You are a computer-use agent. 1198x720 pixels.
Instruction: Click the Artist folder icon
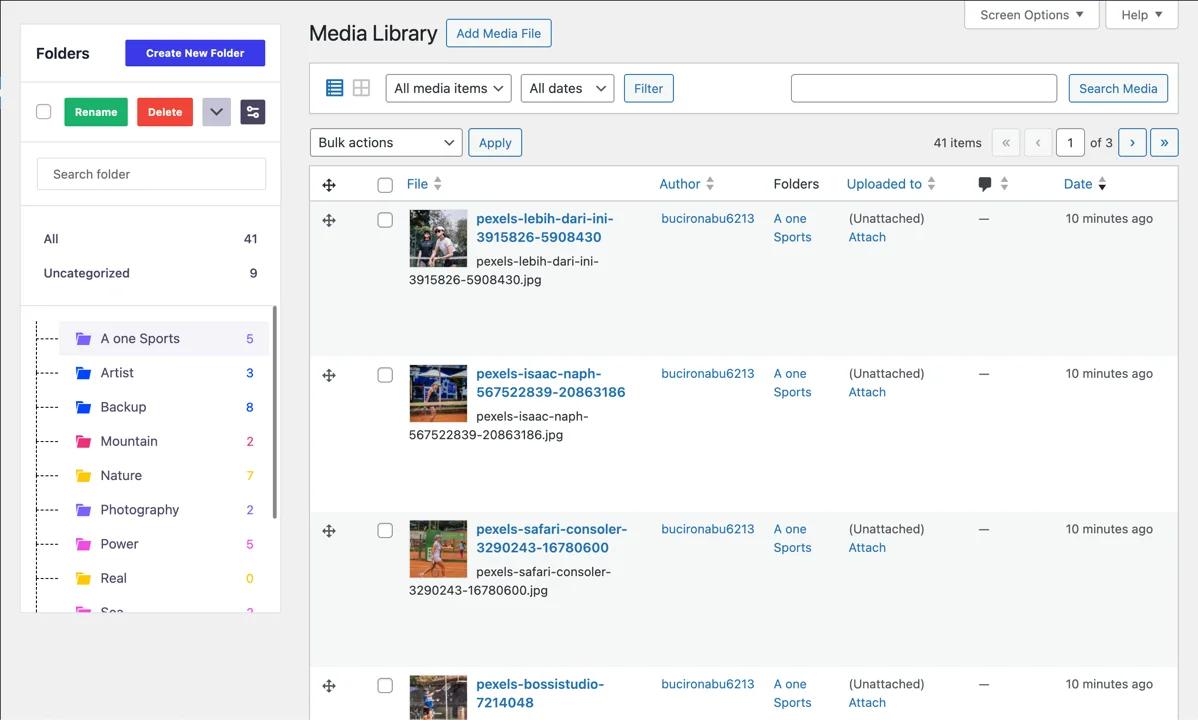click(83, 373)
